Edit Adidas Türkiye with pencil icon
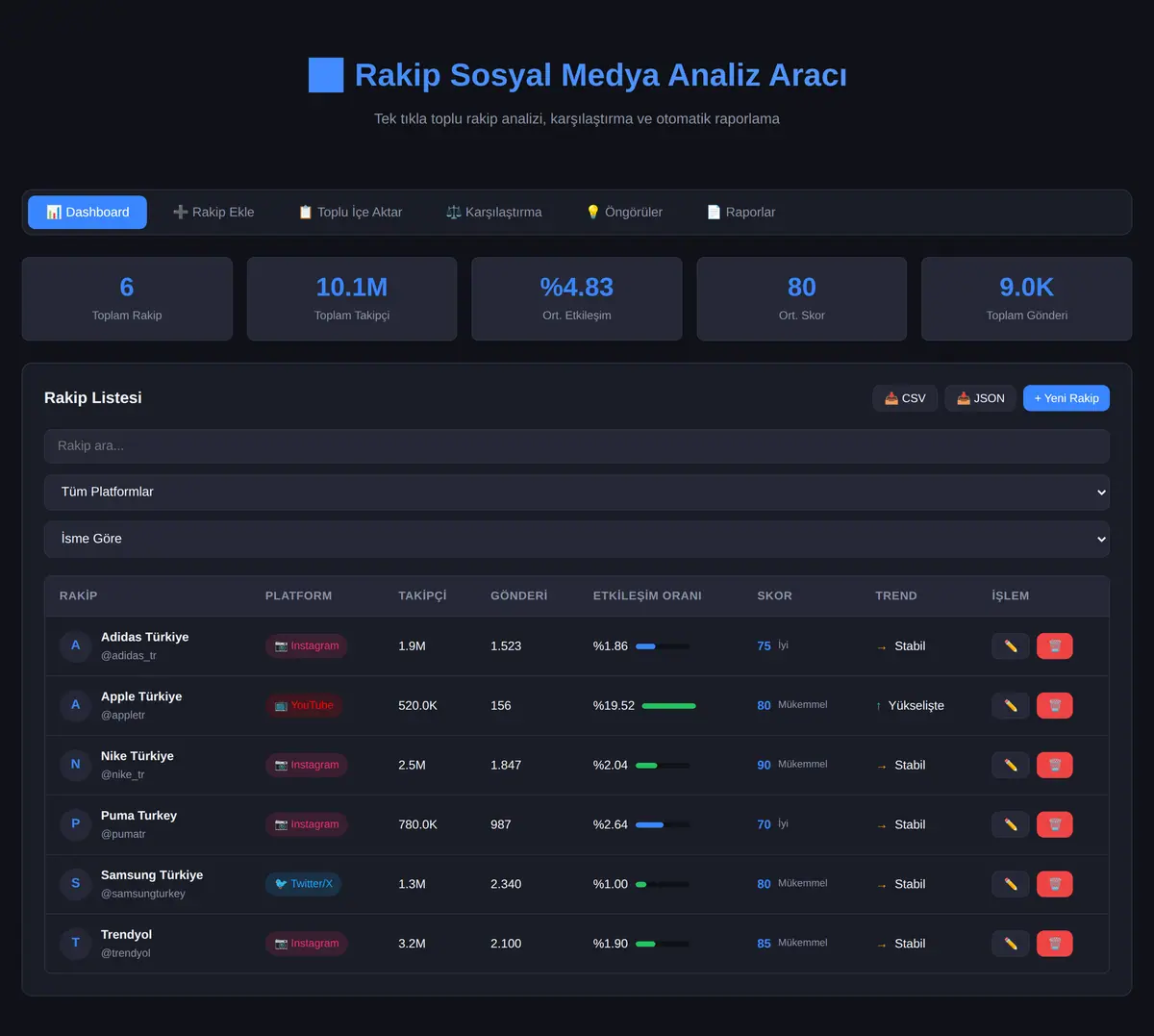1154x1036 pixels. point(1011,646)
